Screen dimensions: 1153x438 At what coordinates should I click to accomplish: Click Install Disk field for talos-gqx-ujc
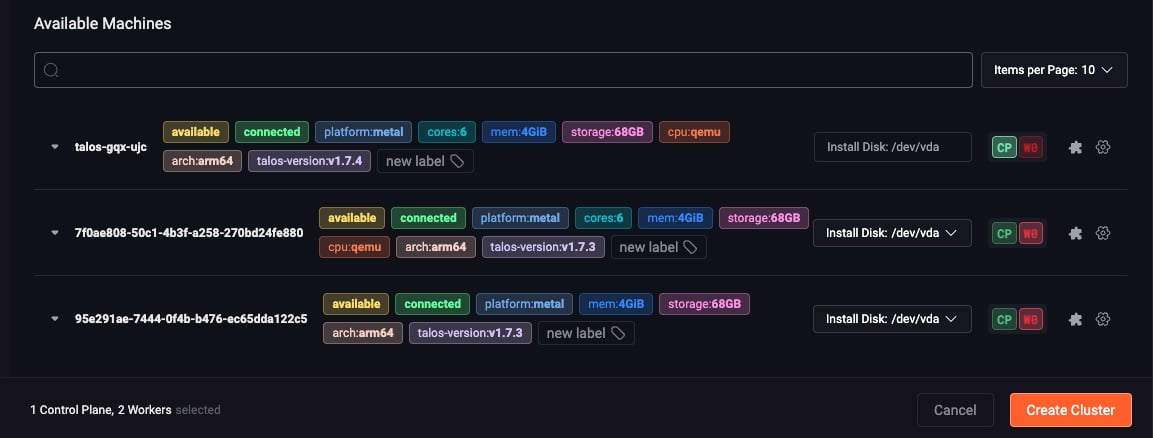point(893,147)
